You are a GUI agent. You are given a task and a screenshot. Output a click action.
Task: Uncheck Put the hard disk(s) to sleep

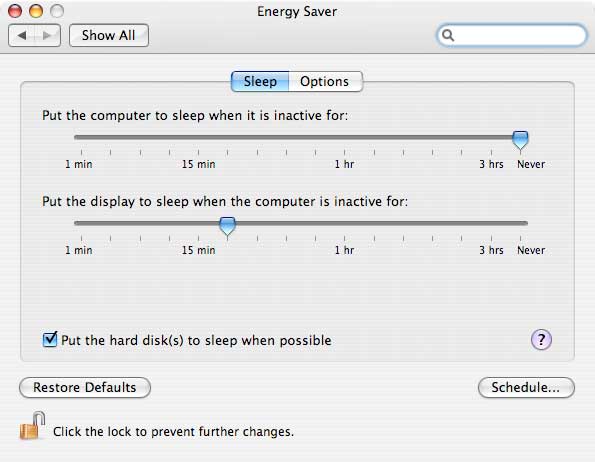point(50,339)
